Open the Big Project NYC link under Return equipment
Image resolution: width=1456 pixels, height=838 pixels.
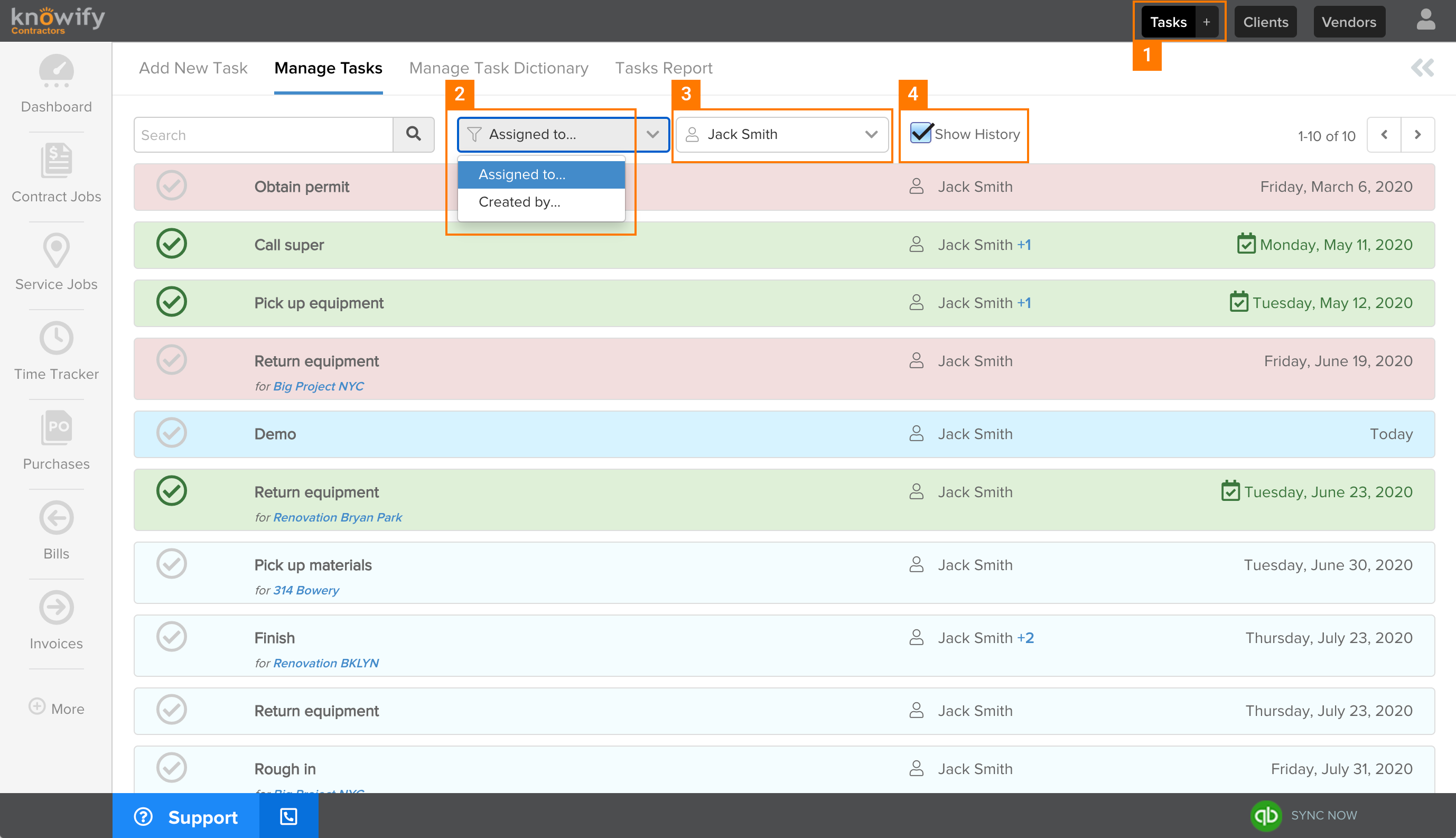point(318,386)
